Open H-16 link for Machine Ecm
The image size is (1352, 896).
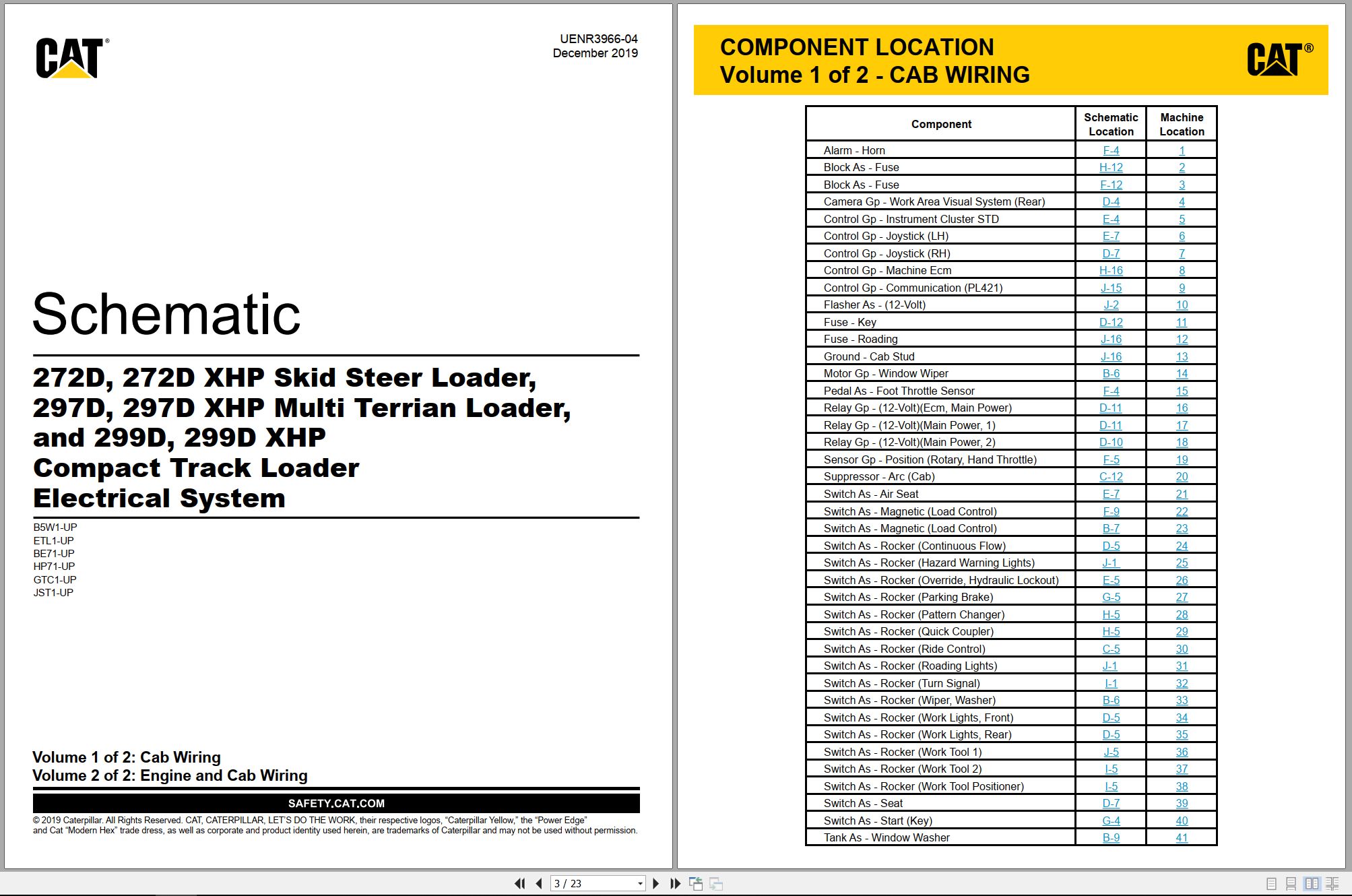[x=1111, y=270]
